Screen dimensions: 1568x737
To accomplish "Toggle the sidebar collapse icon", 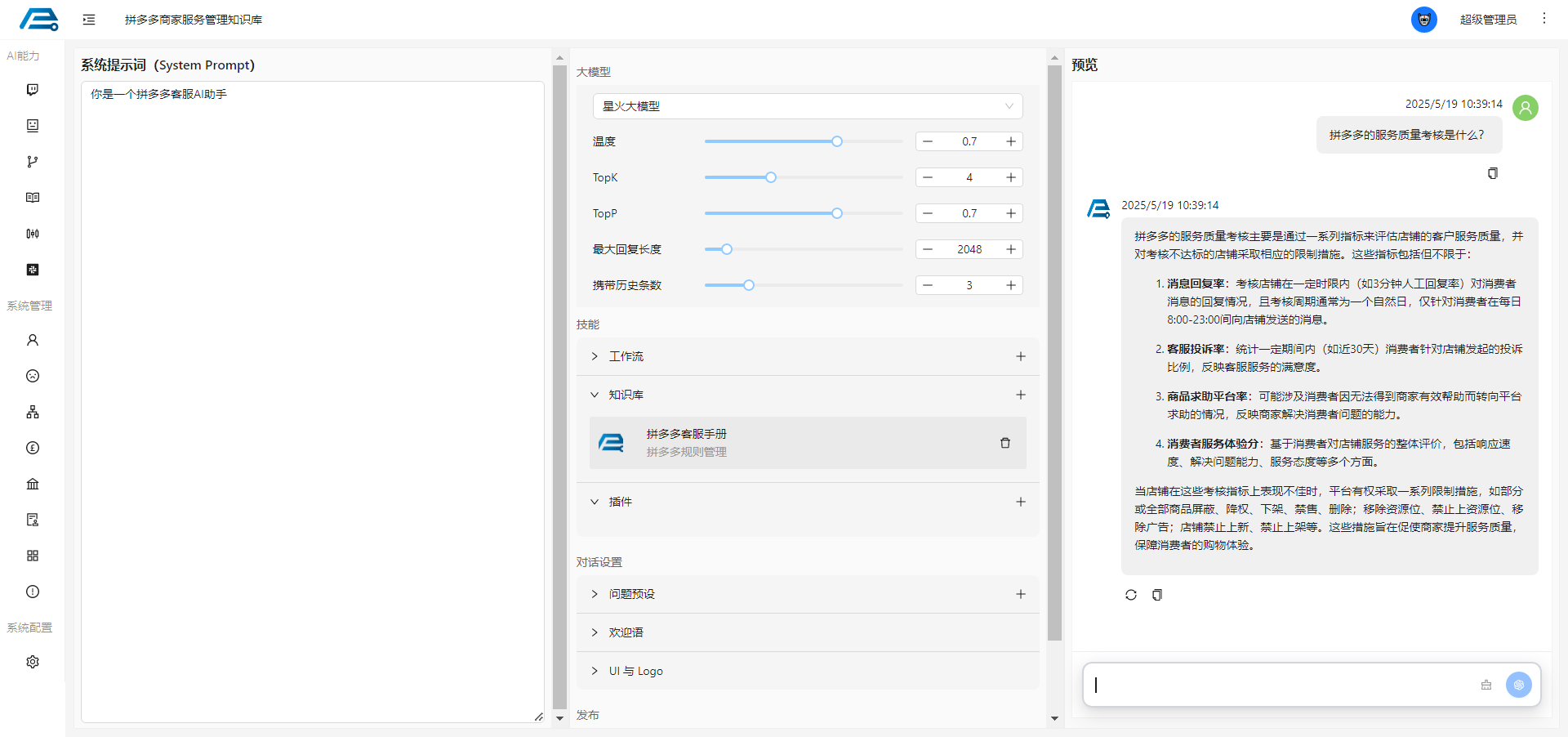I will (x=89, y=20).
